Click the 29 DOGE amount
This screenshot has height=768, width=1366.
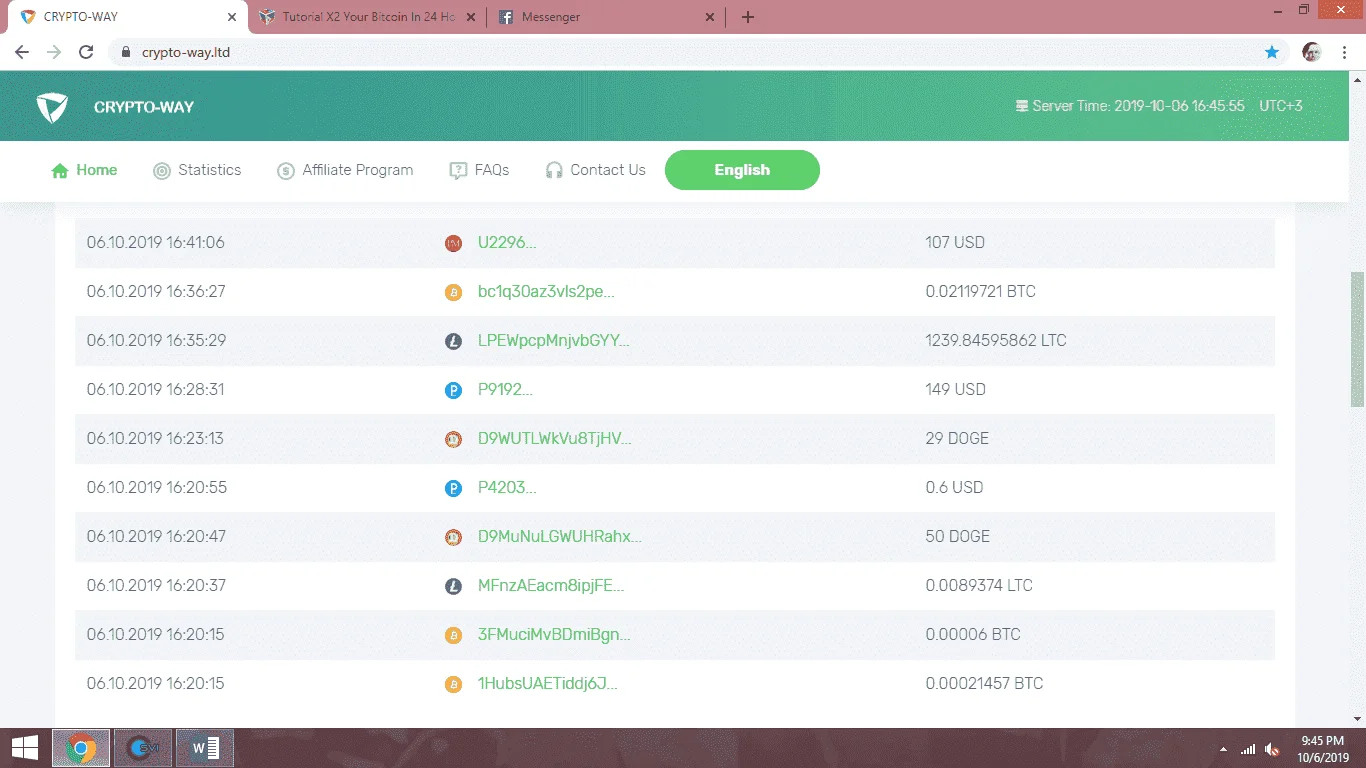click(x=957, y=439)
